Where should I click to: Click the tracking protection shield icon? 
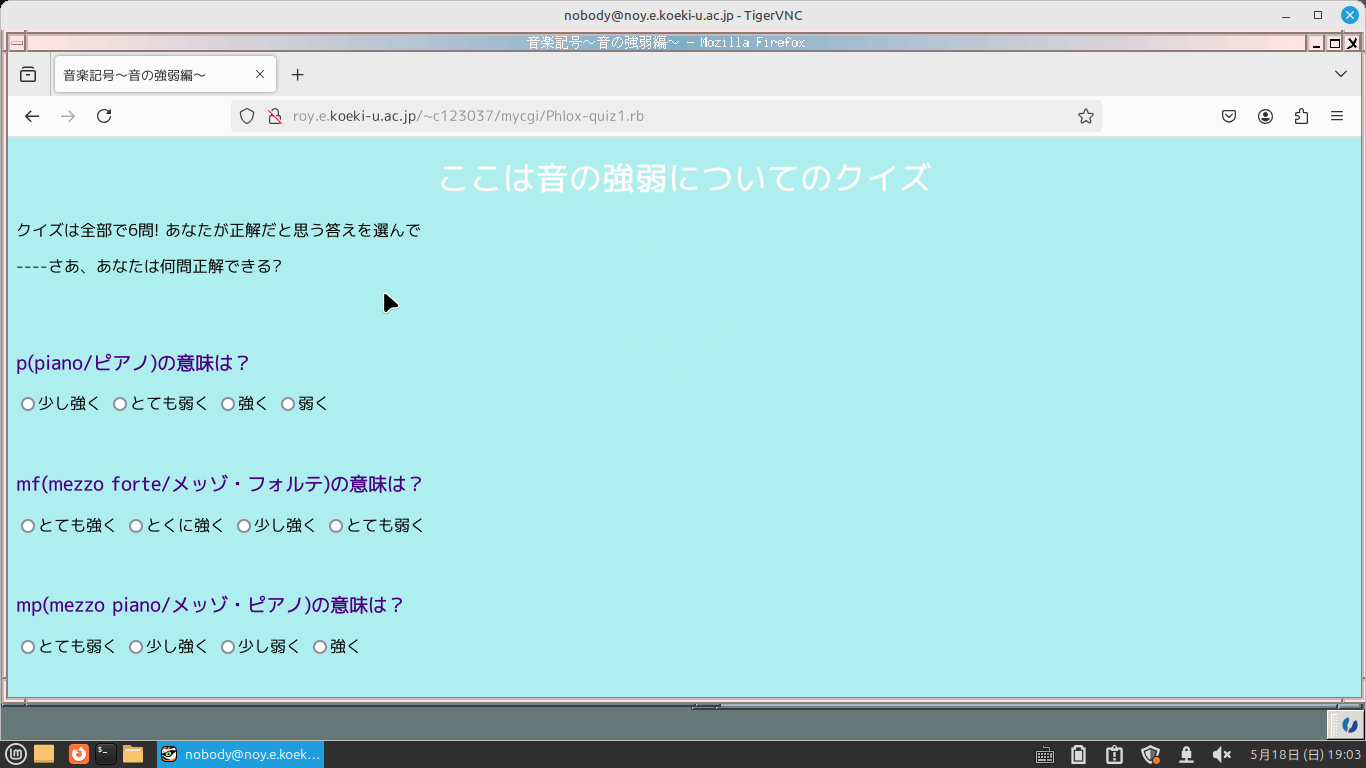(247, 116)
